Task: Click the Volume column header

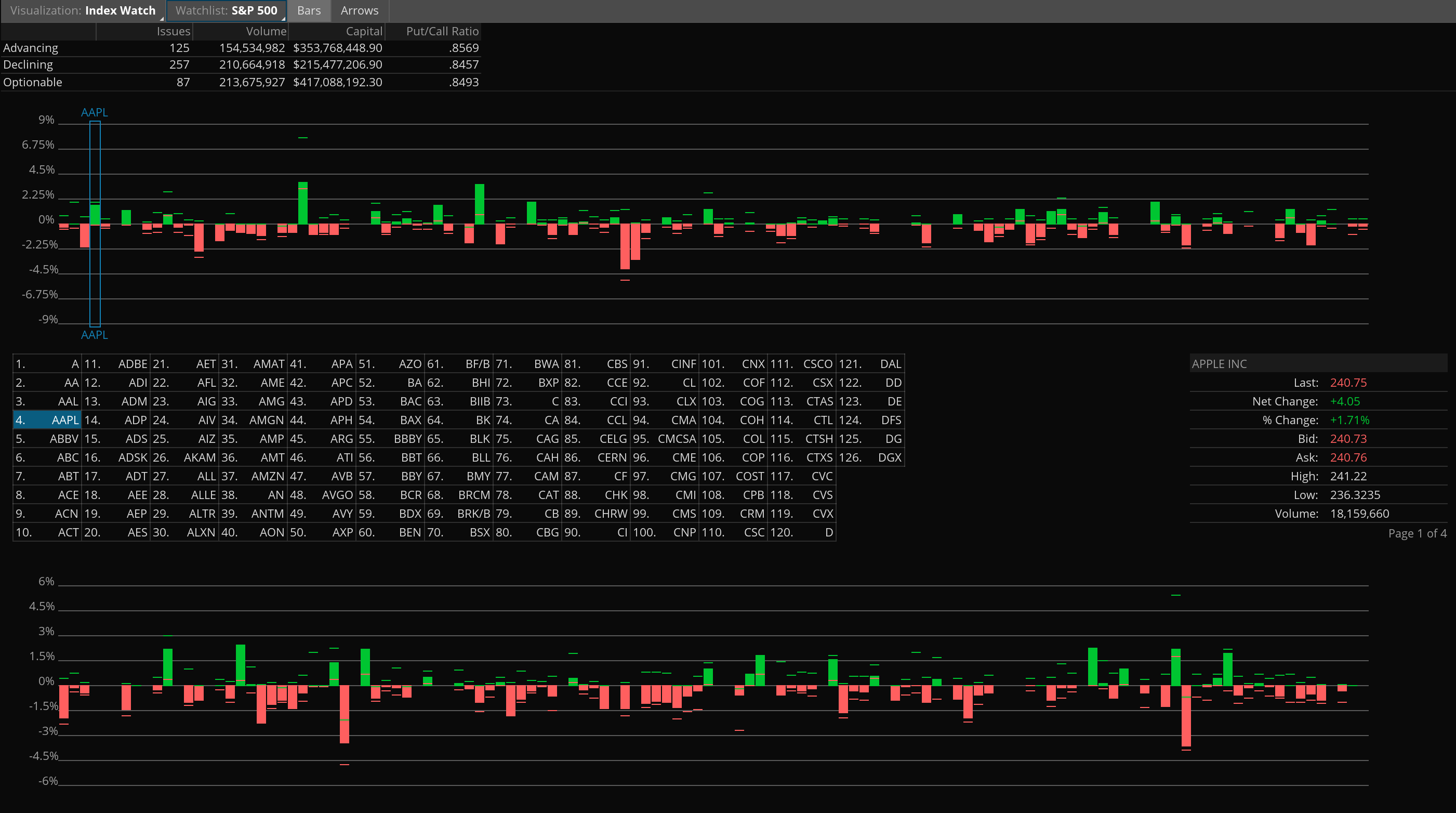Action: [266, 32]
